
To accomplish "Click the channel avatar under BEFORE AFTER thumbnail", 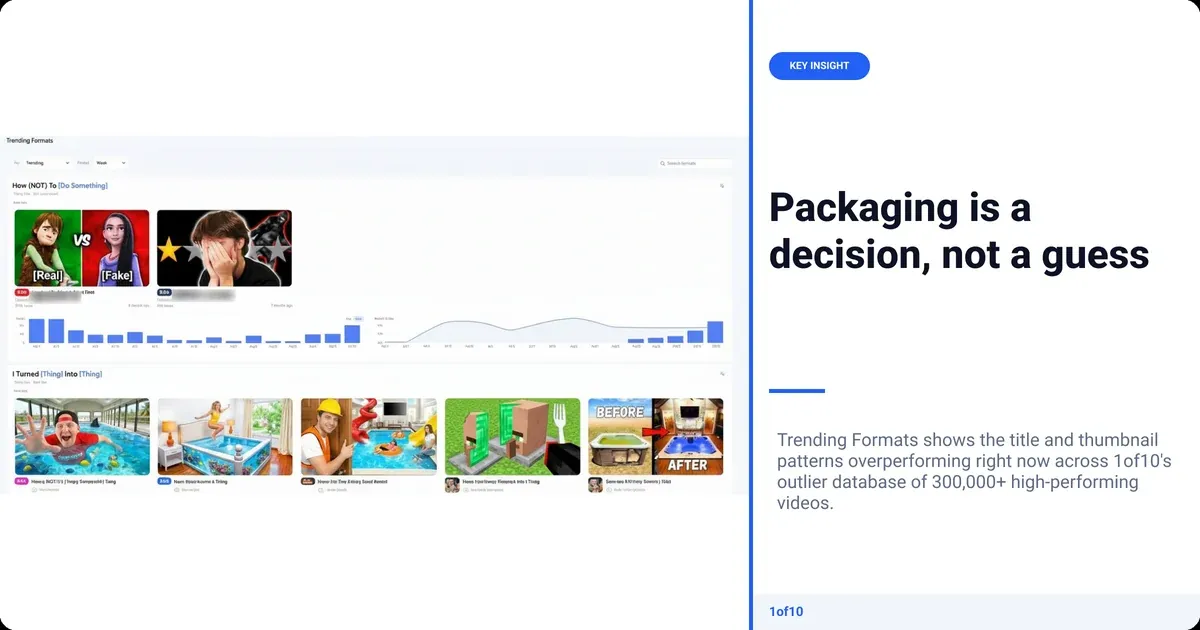I will pyautogui.click(x=595, y=484).
